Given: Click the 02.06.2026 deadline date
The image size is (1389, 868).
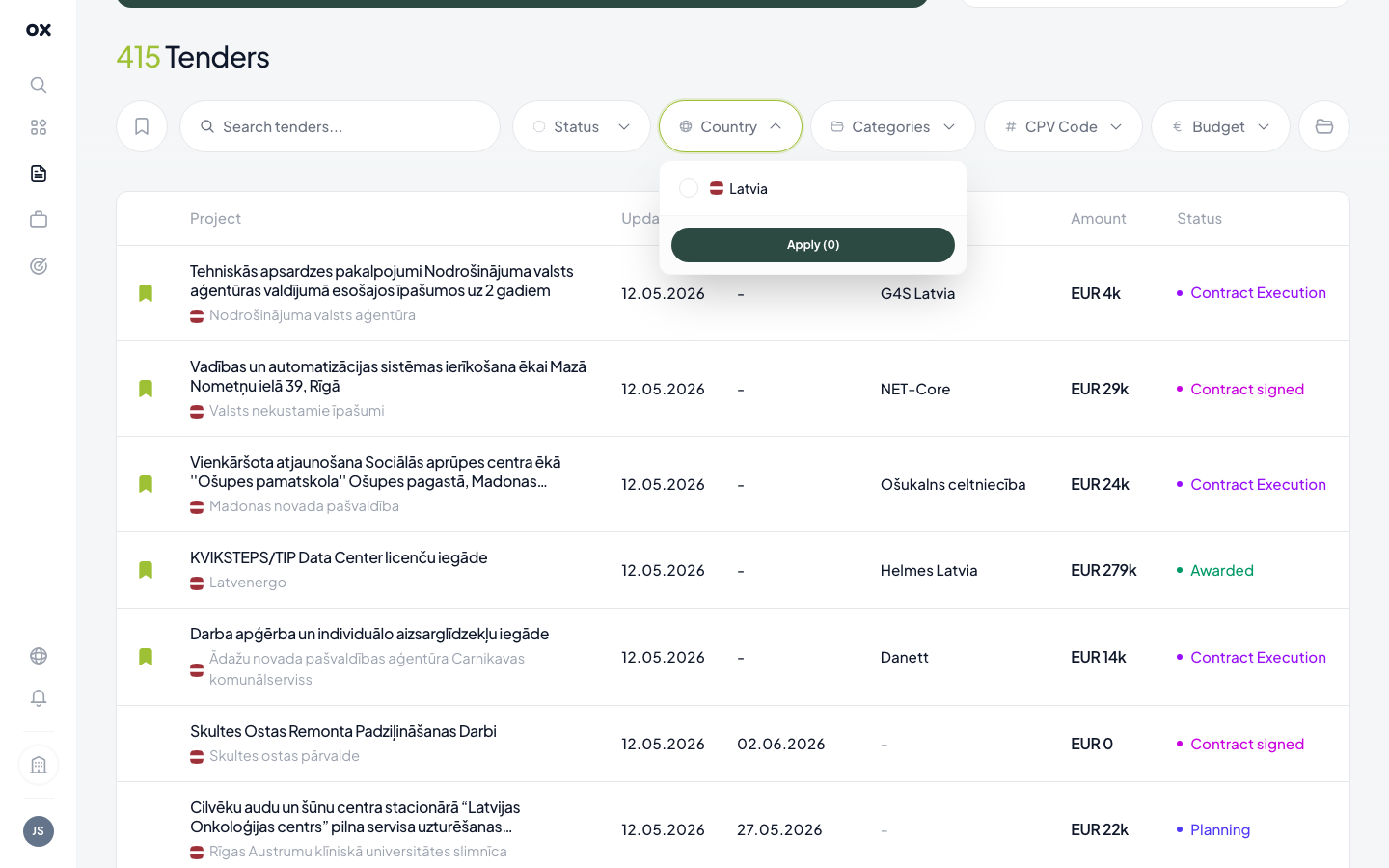Looking at the screenshot, I should 781,744.
